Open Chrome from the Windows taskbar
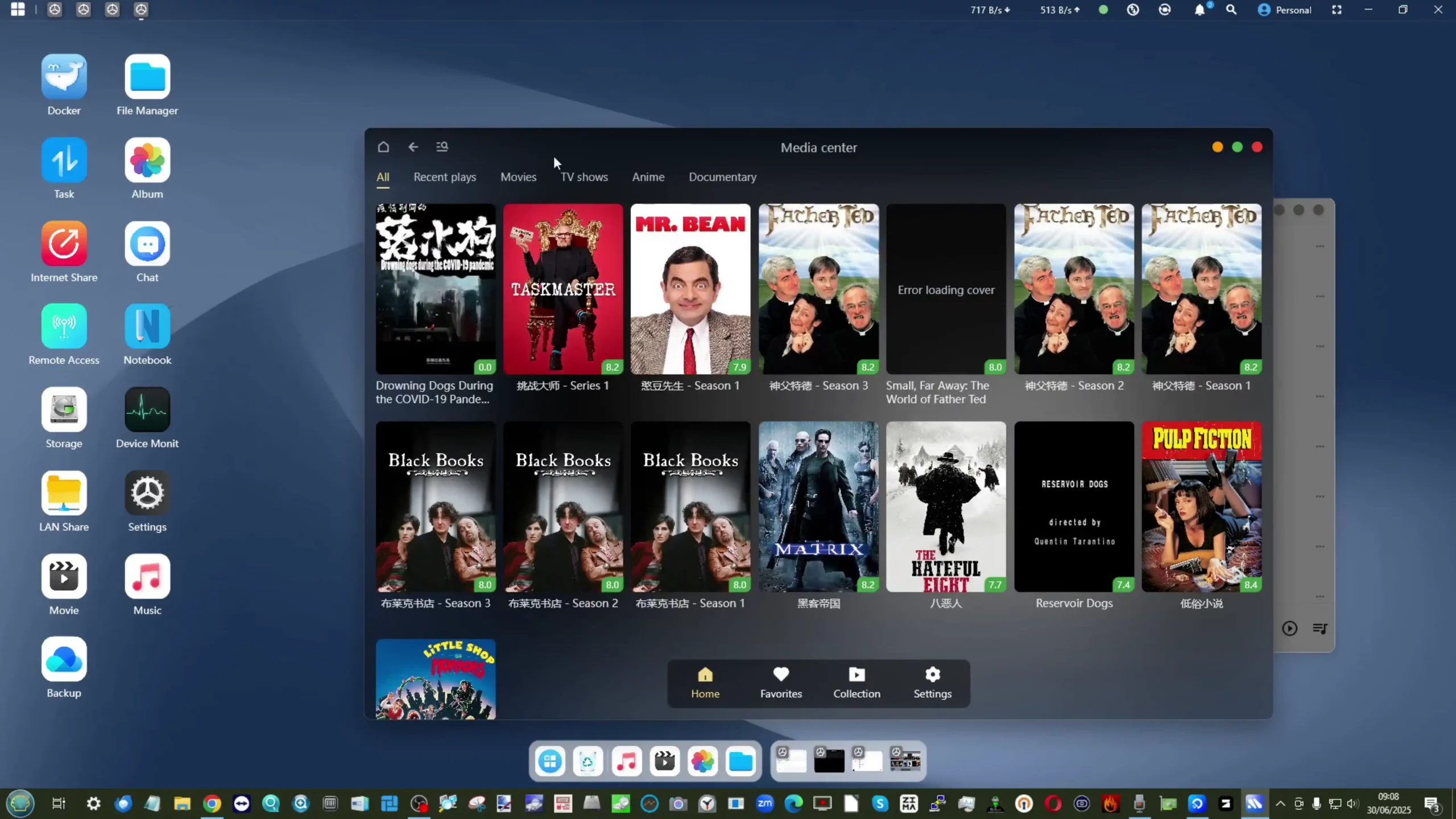The width and height of the screenshot is (1456, 819). coord(212,804)
